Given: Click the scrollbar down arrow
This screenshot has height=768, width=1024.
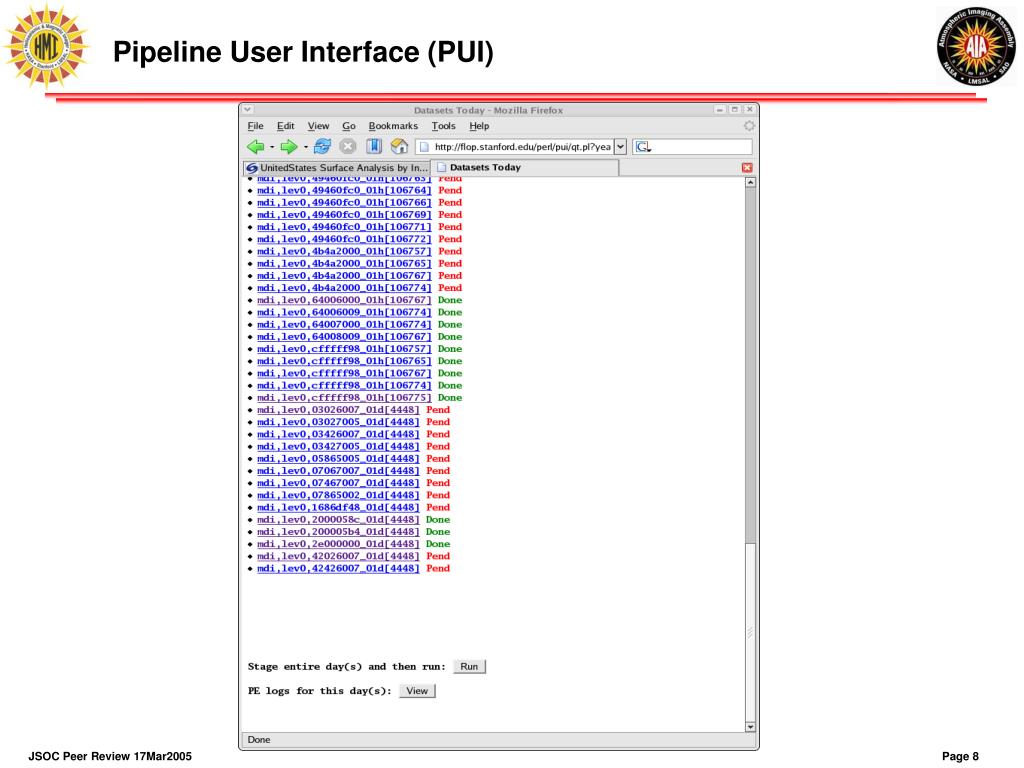Looking at the screenshot, I should click(x=750, y=726).
